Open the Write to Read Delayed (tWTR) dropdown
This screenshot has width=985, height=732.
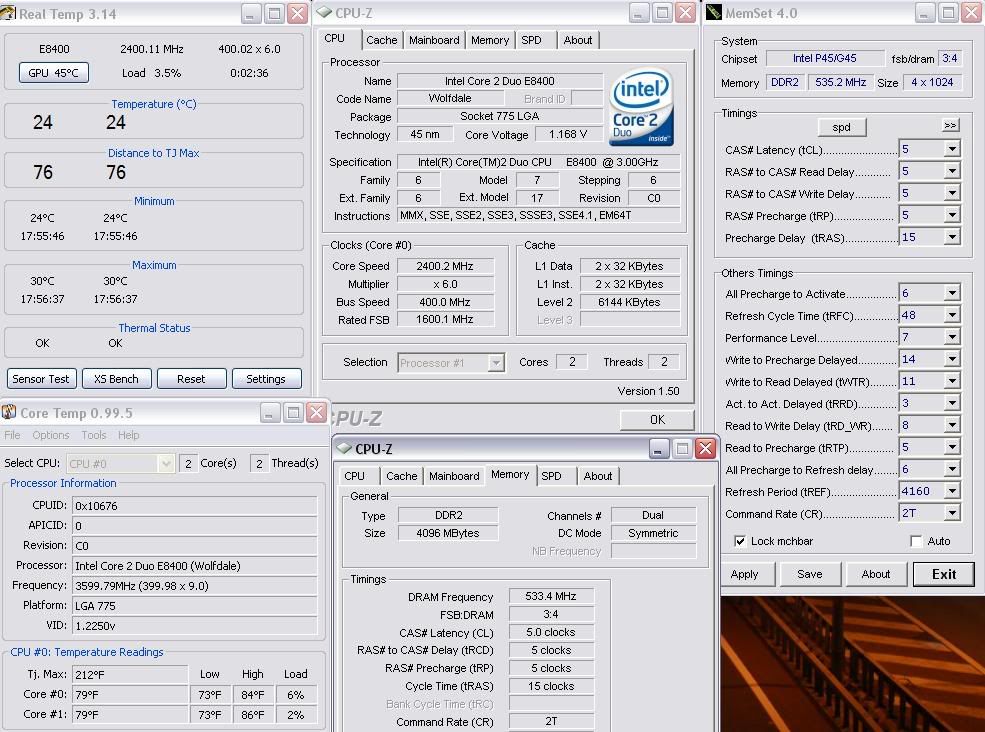click(952, 381)
